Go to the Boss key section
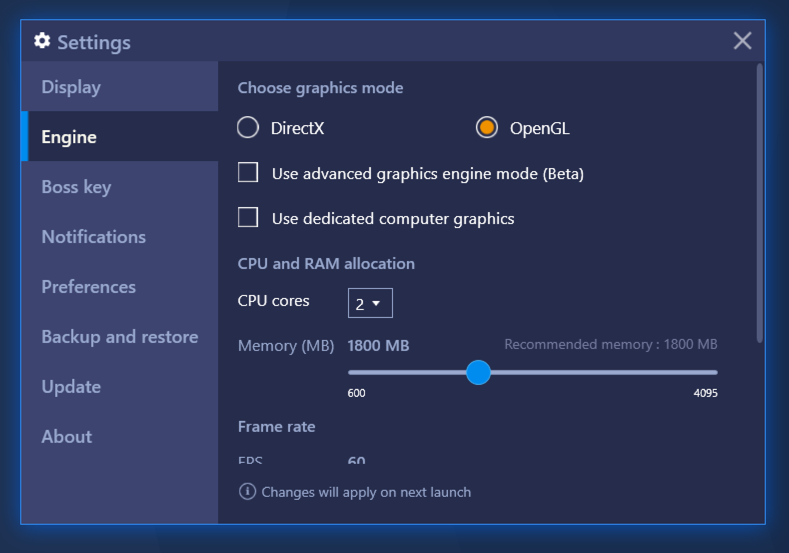Screen dimensions: 789x553 click(76, 187)
